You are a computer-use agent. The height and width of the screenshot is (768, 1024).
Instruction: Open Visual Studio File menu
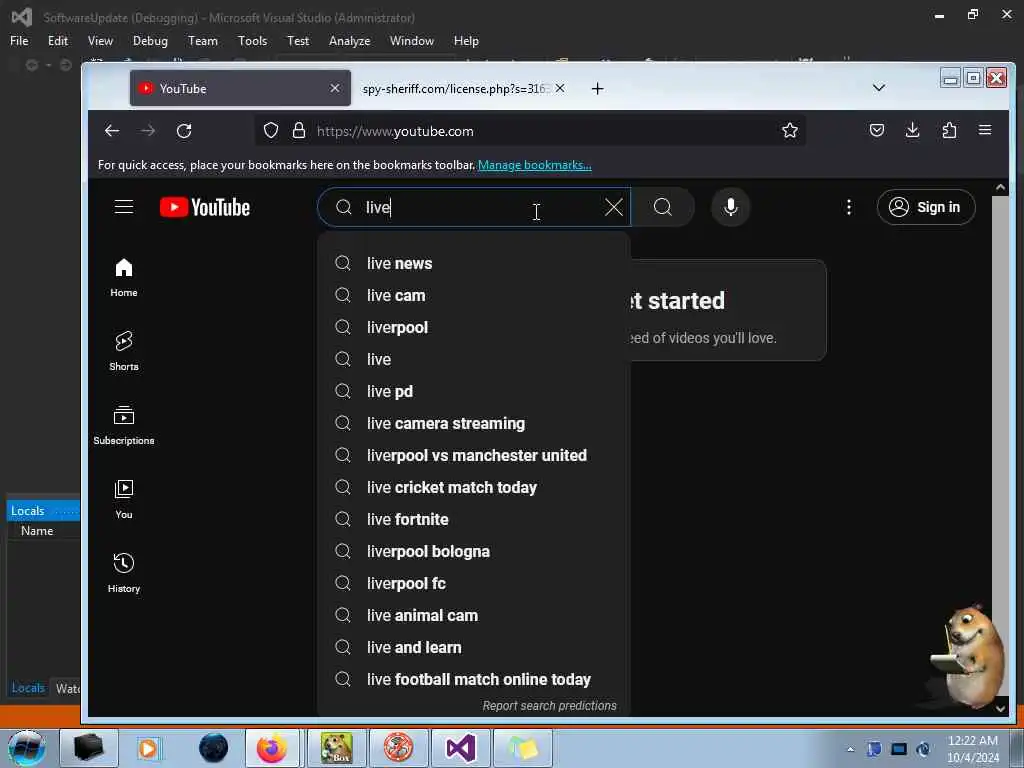[x=19, y=40]
